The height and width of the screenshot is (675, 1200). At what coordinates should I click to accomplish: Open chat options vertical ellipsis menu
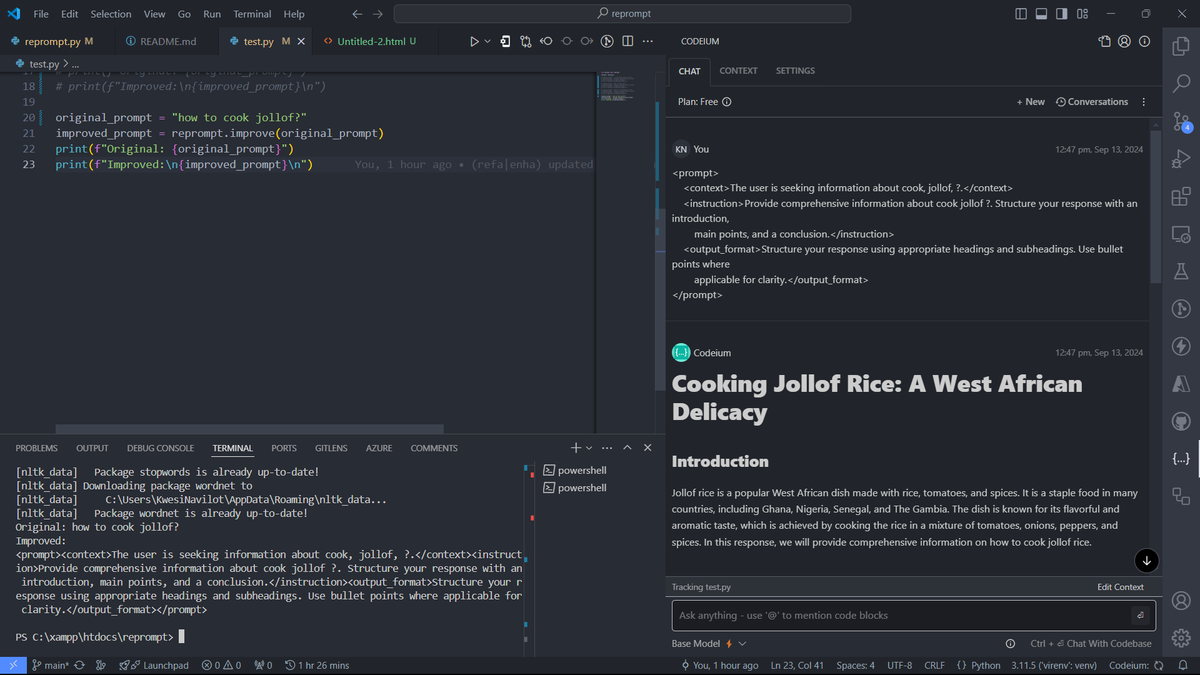(1144, 102)
